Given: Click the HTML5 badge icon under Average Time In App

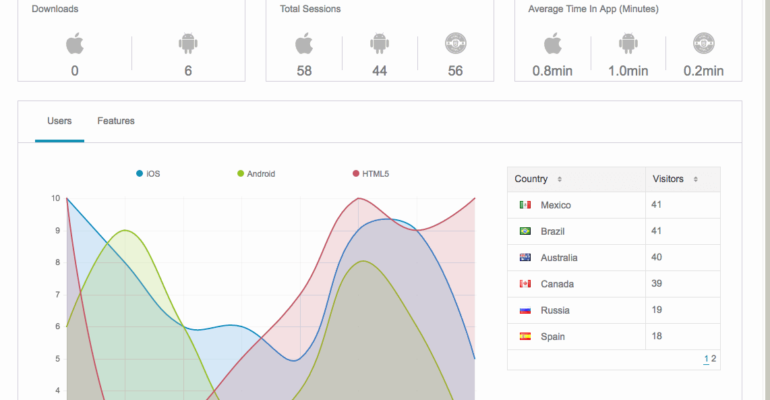Looking at the screenshot, I should (x=704, y=43).
